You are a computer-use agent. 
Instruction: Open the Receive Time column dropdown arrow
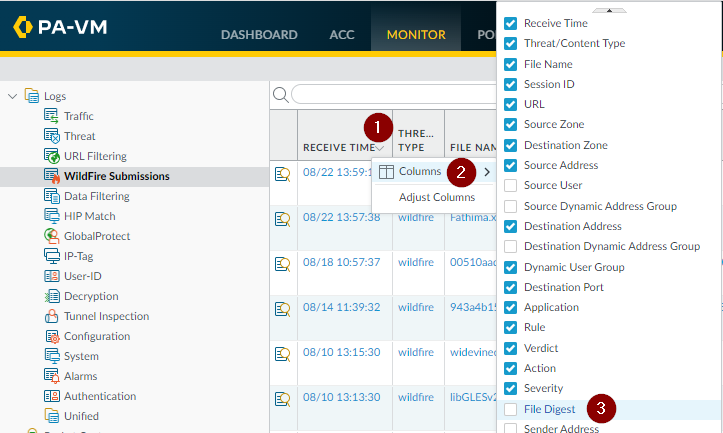380,148
